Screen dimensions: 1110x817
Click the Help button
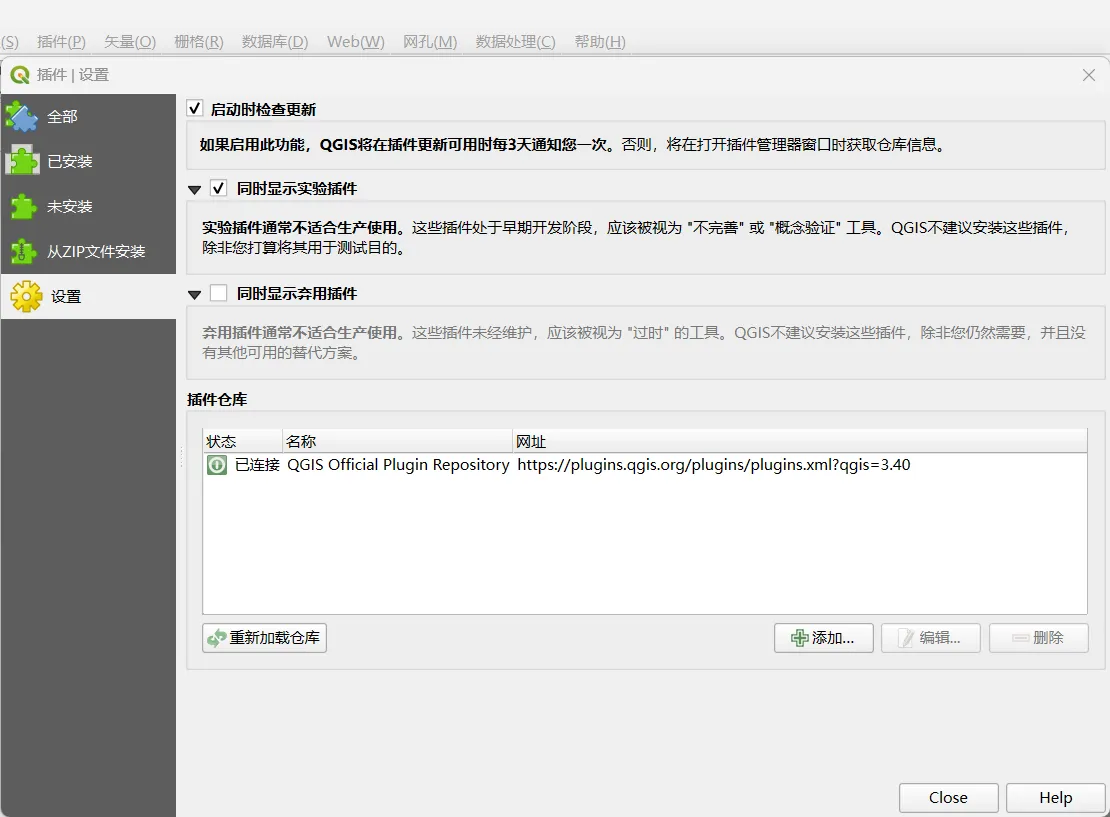pyautogui.click(x=1055, y=798)
